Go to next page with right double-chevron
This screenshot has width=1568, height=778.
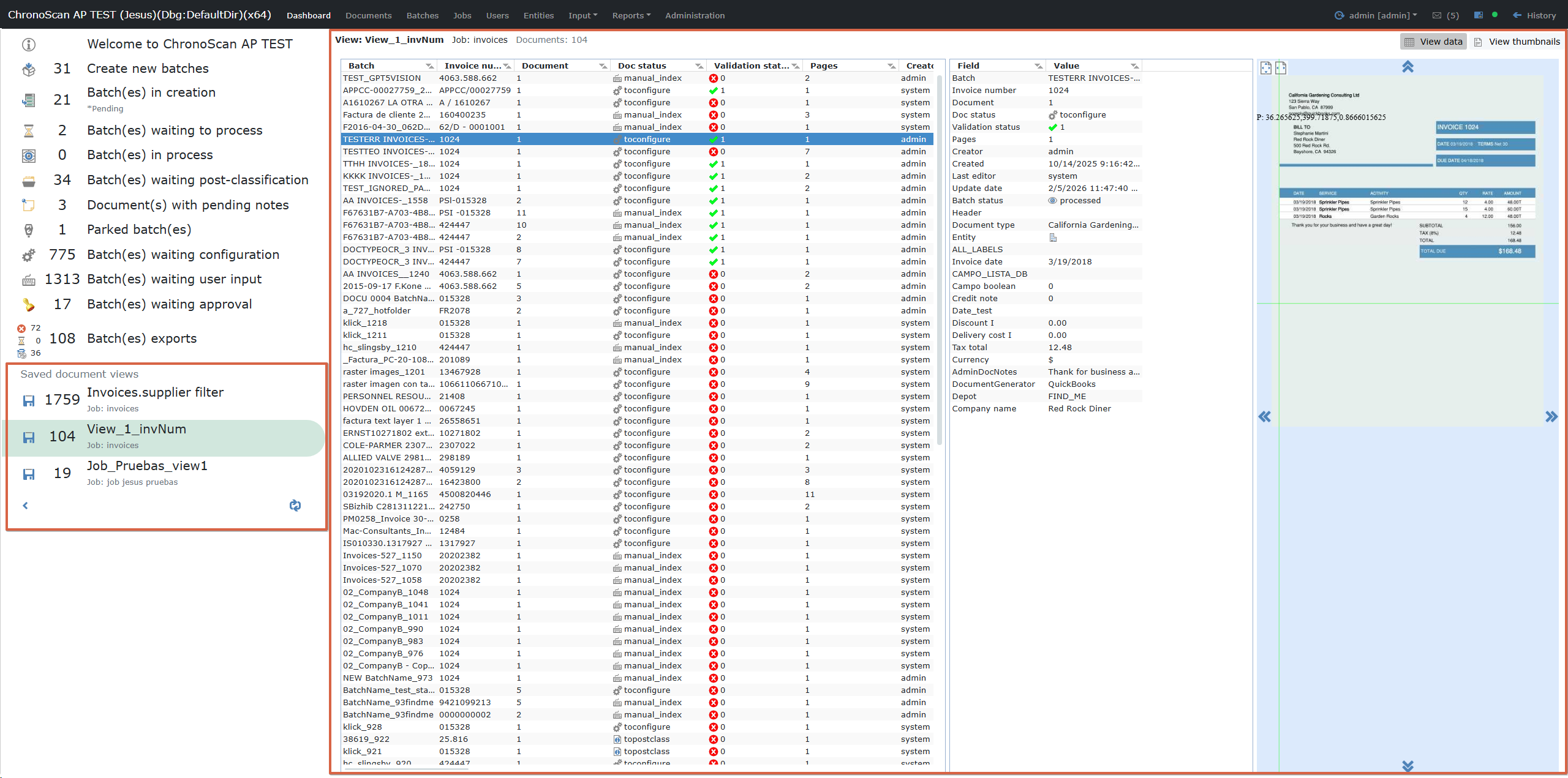click(1551, 417)
